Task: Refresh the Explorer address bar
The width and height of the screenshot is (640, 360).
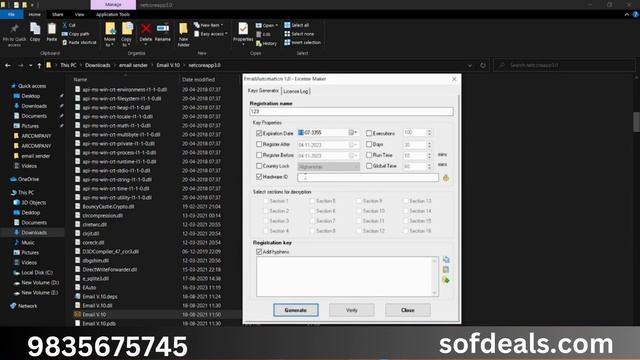Action: click(483, 65)
